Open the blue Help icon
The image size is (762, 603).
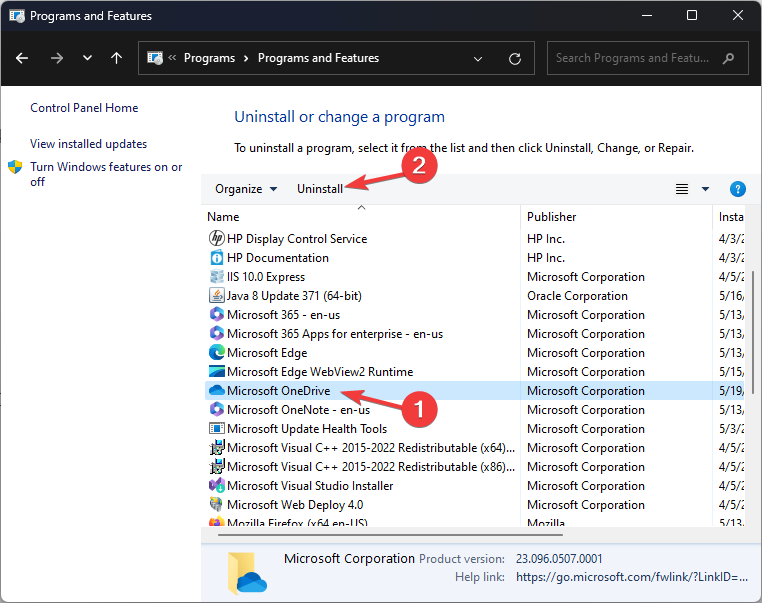pyautogui.click(x=737, y=189)
